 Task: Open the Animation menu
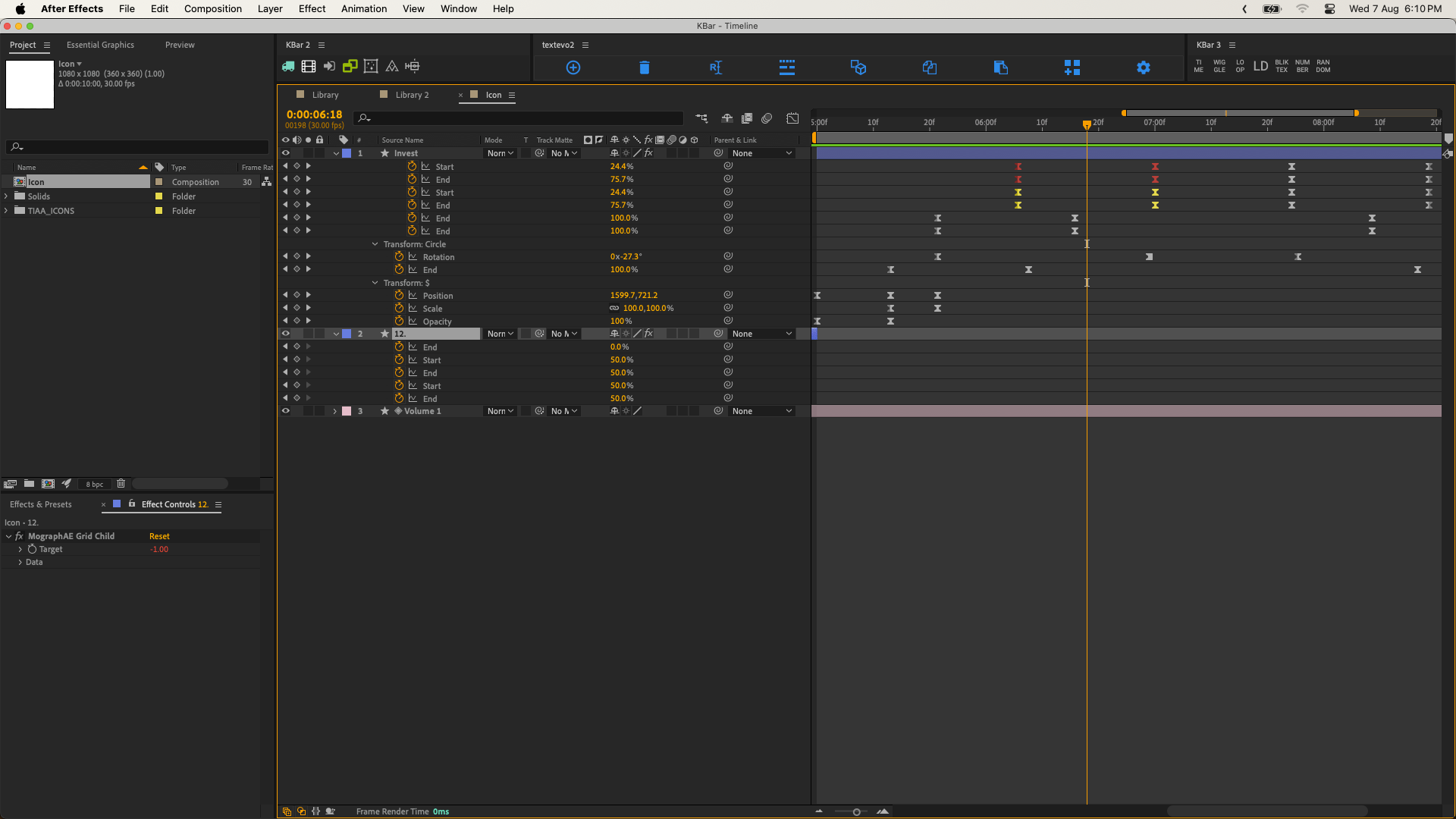[363, 9]
